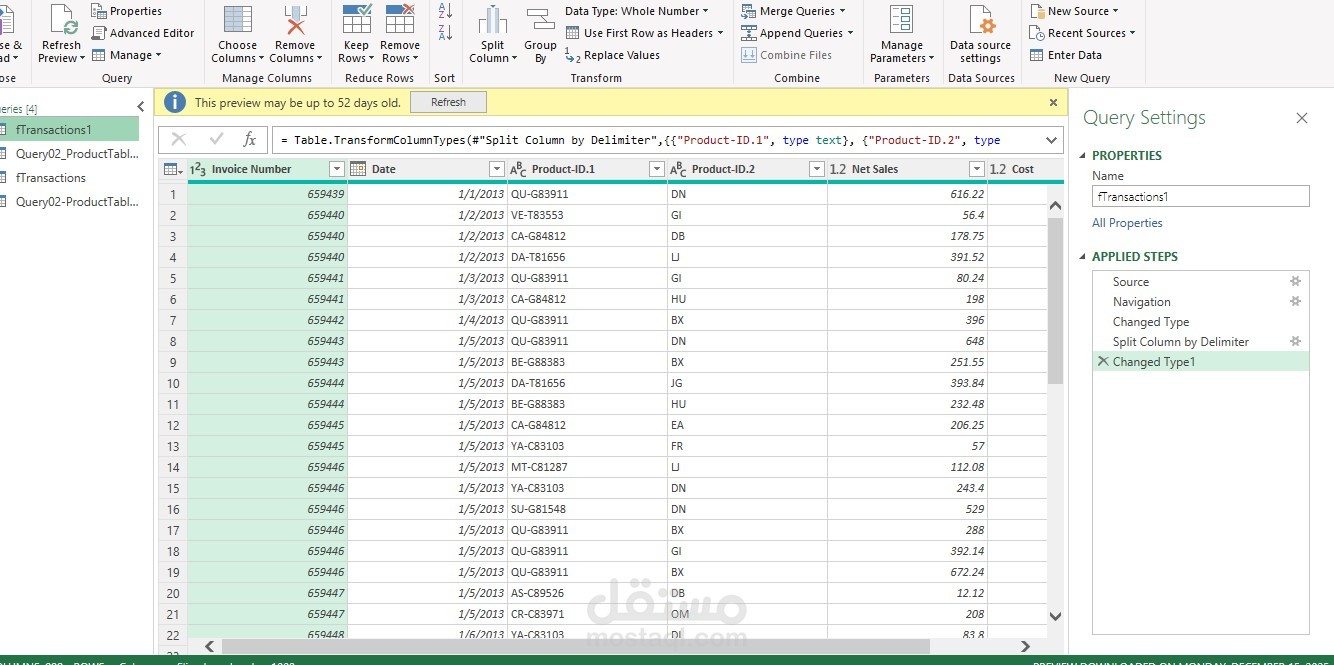Open the Recent Sources dropdown

click(1083, 33)
